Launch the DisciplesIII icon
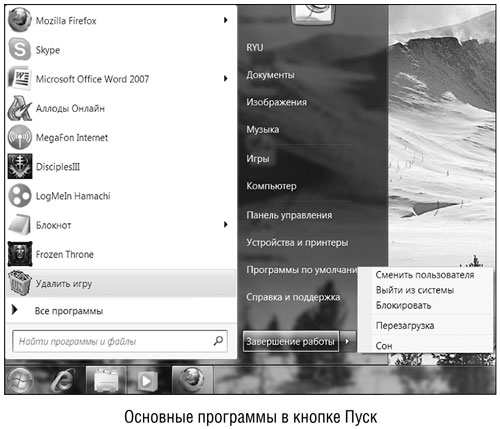500x429 pixels. (20, 166)
